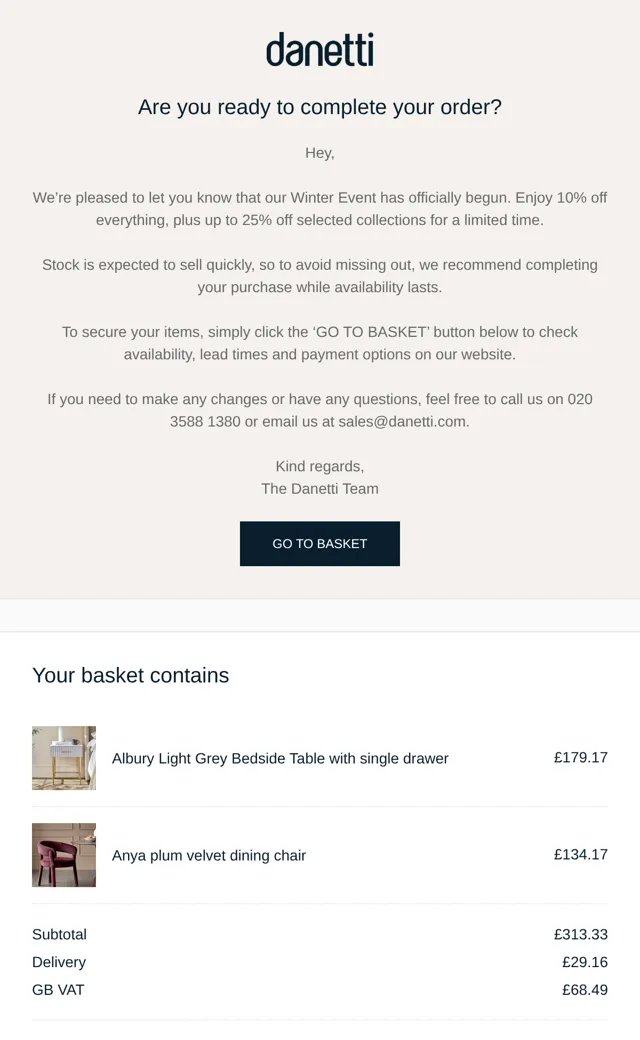Click the phone number 3588 1380

click(x=205, y=422)
